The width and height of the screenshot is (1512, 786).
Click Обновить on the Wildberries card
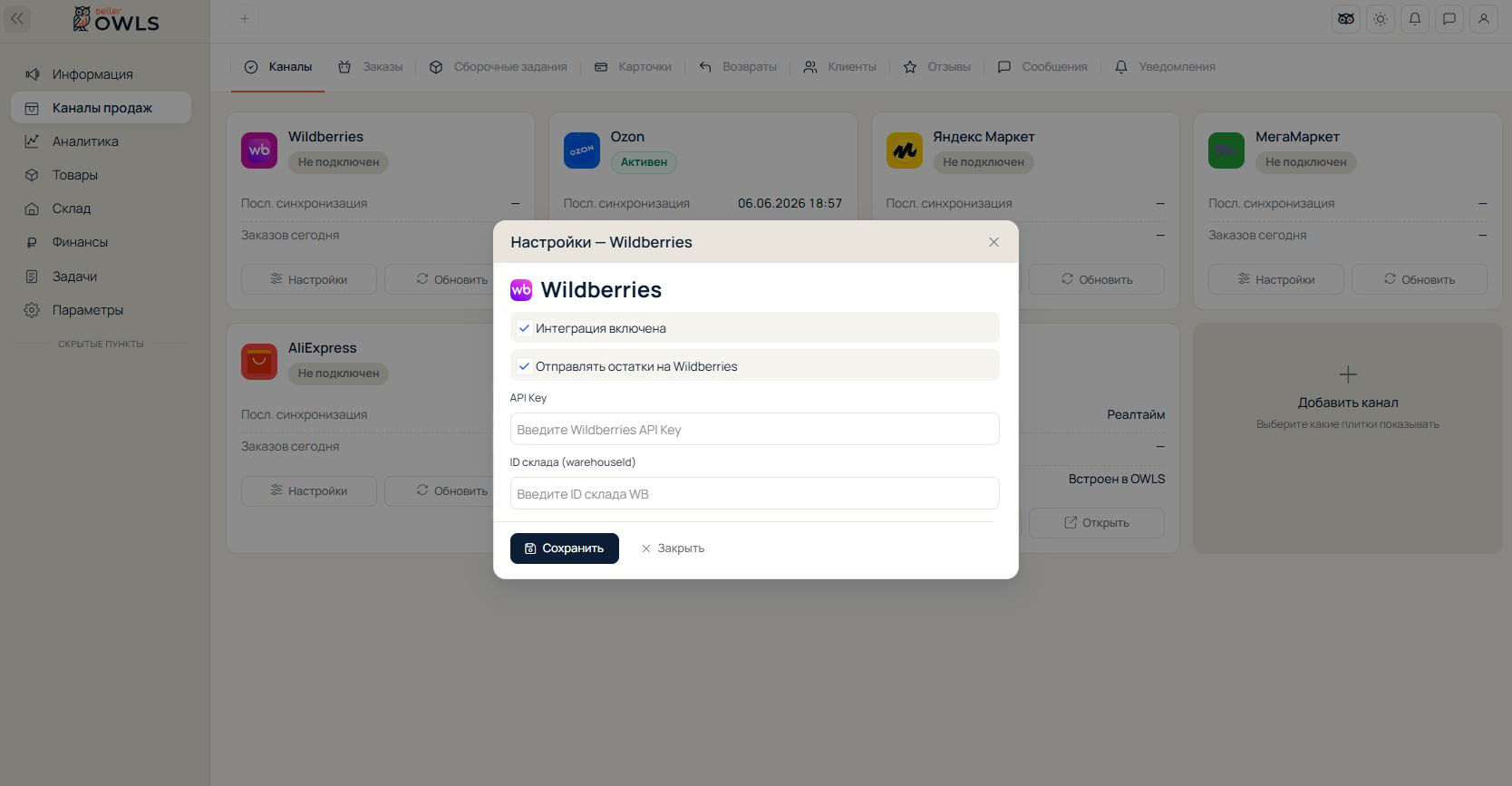[x=439, y=279]
